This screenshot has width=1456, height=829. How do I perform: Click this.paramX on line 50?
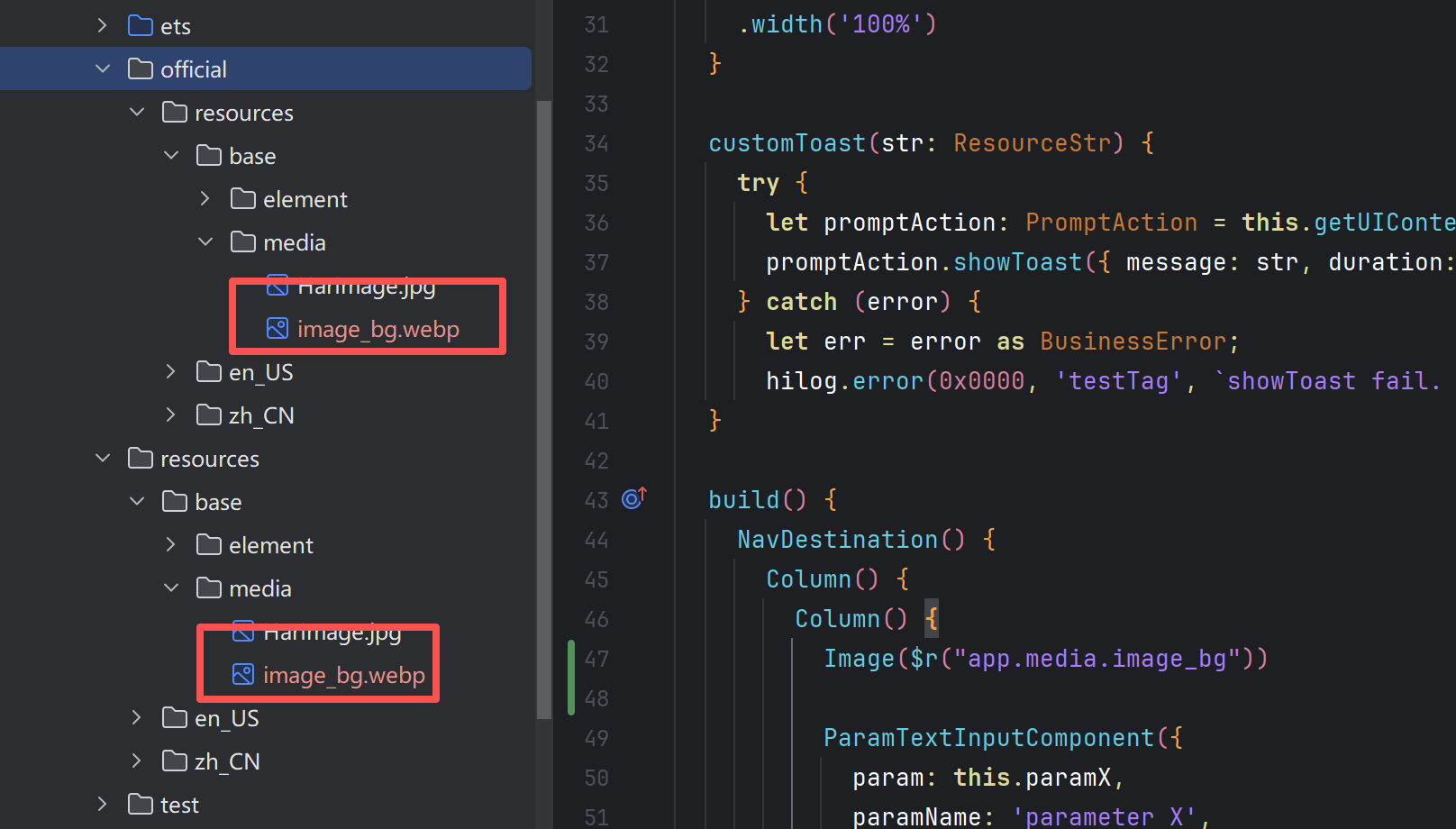pos(1033,778)
